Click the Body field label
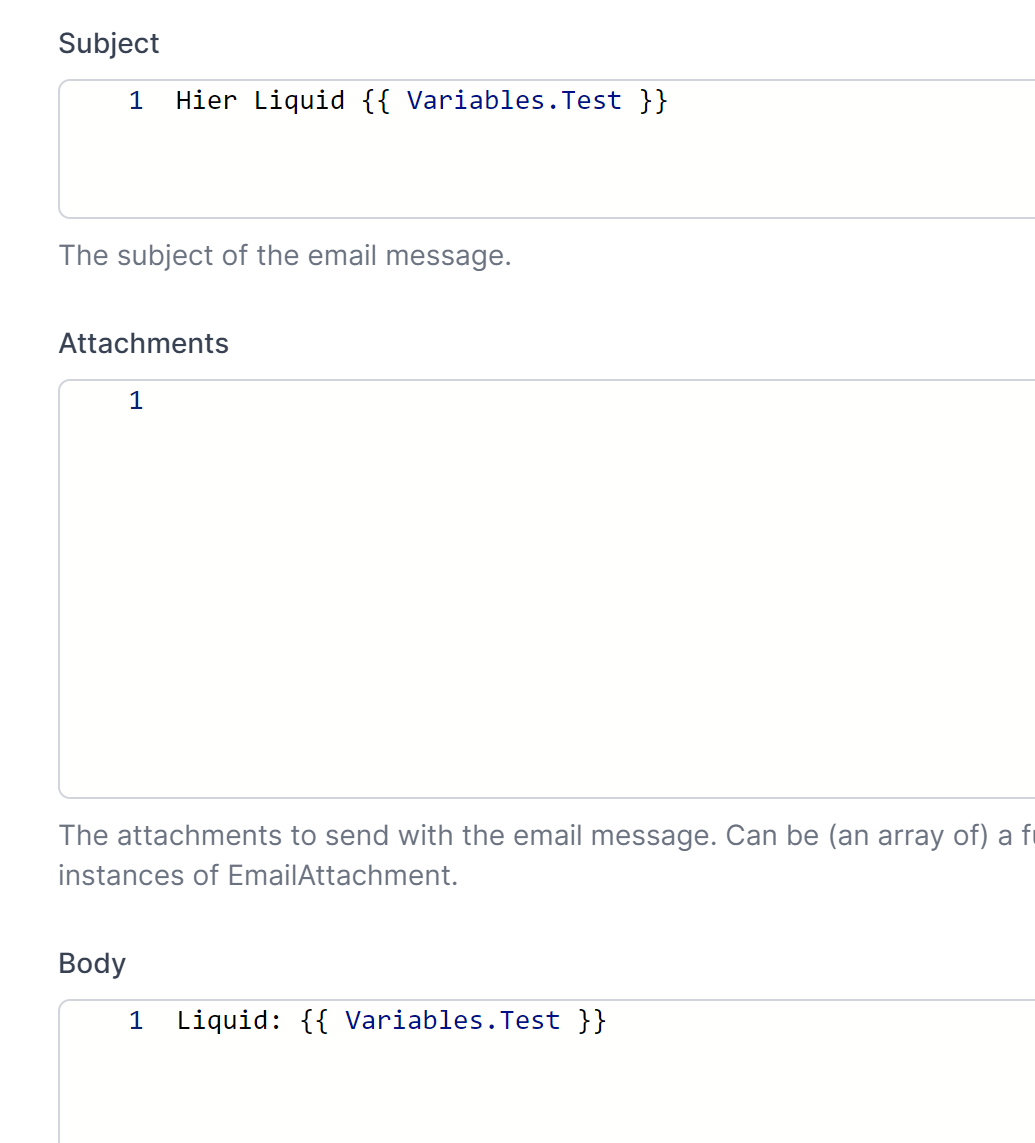The width and height of the screenshot is (1035, 1143). click(x=92, y=964)
